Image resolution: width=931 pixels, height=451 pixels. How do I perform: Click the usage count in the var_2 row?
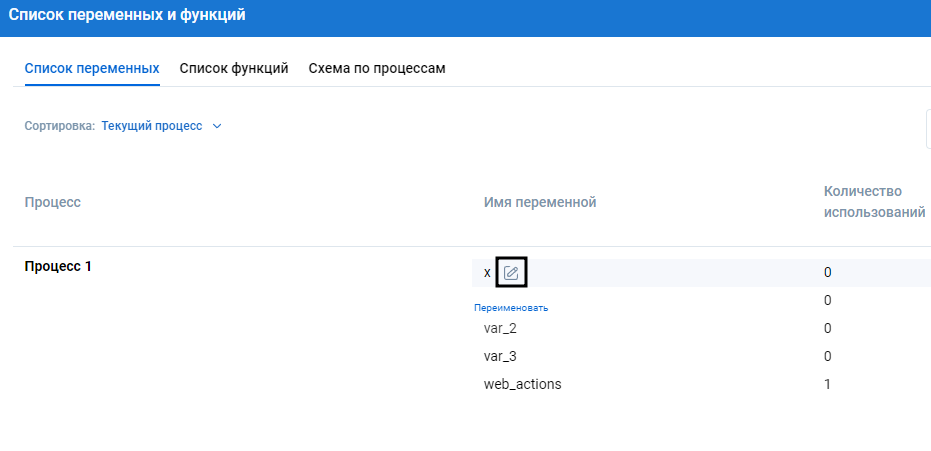pyautogui.click(x=828, y=328)
